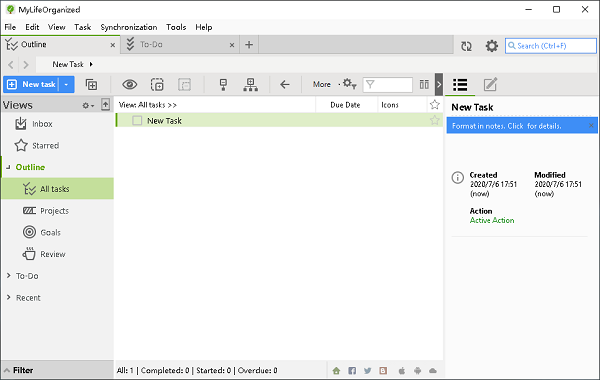
Task: Click the Views panel collapse-up icon
Action: click(x=106, y=104)
